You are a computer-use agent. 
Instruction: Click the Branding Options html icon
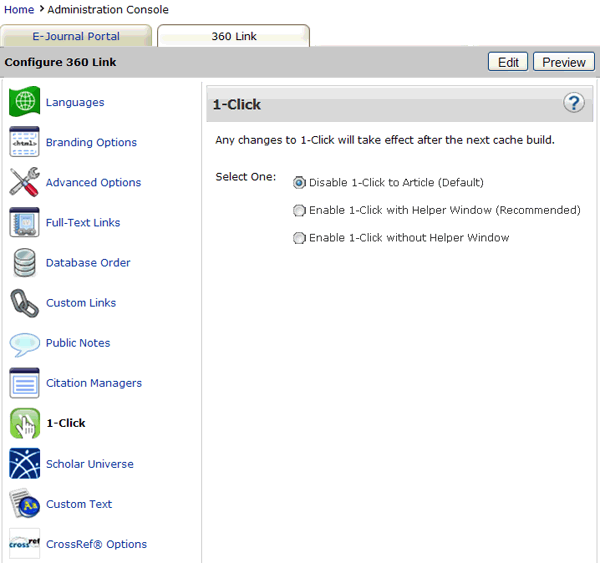click(x=24, y=142)
